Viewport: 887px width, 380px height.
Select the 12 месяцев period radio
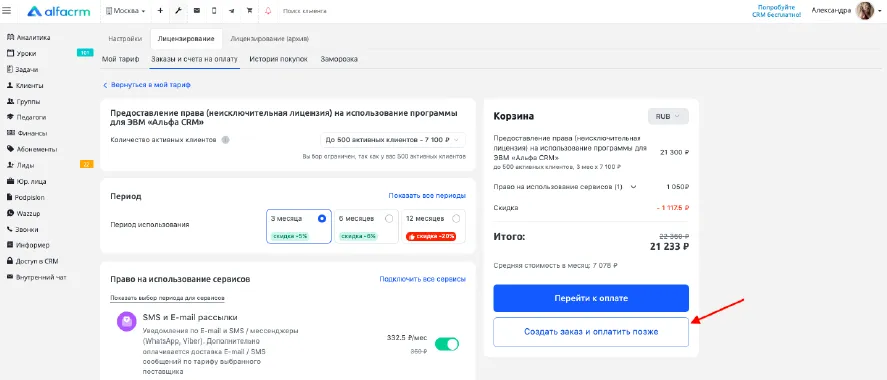click(456, 218)
